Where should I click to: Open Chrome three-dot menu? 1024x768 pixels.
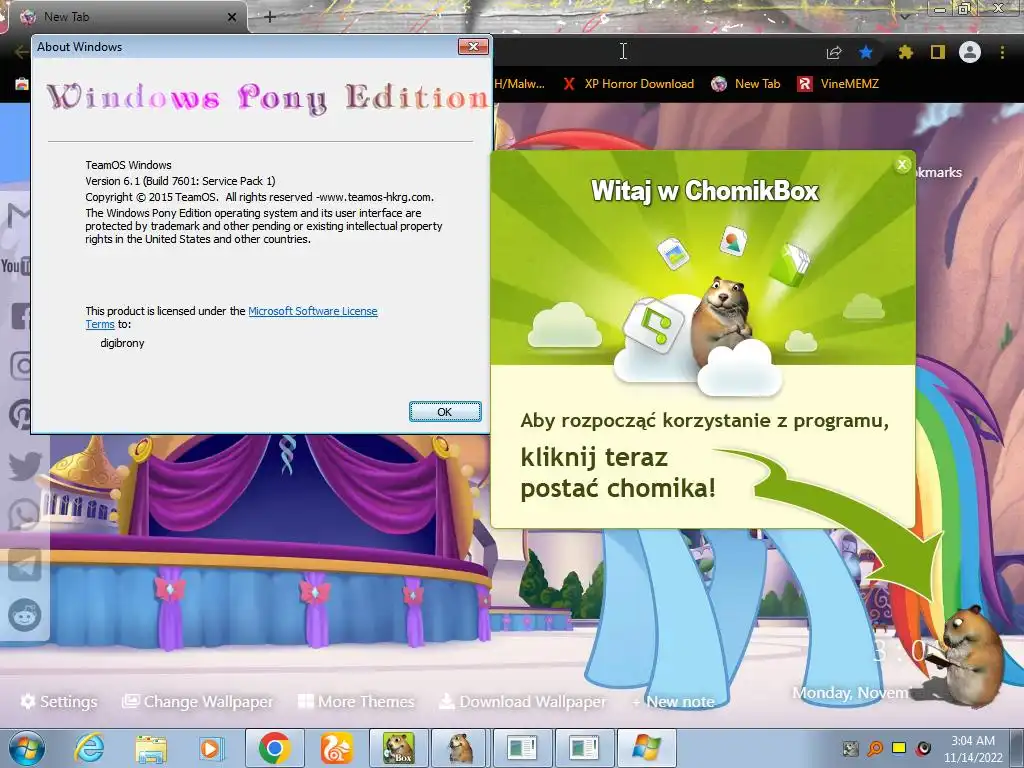(x=1002, y=52)
